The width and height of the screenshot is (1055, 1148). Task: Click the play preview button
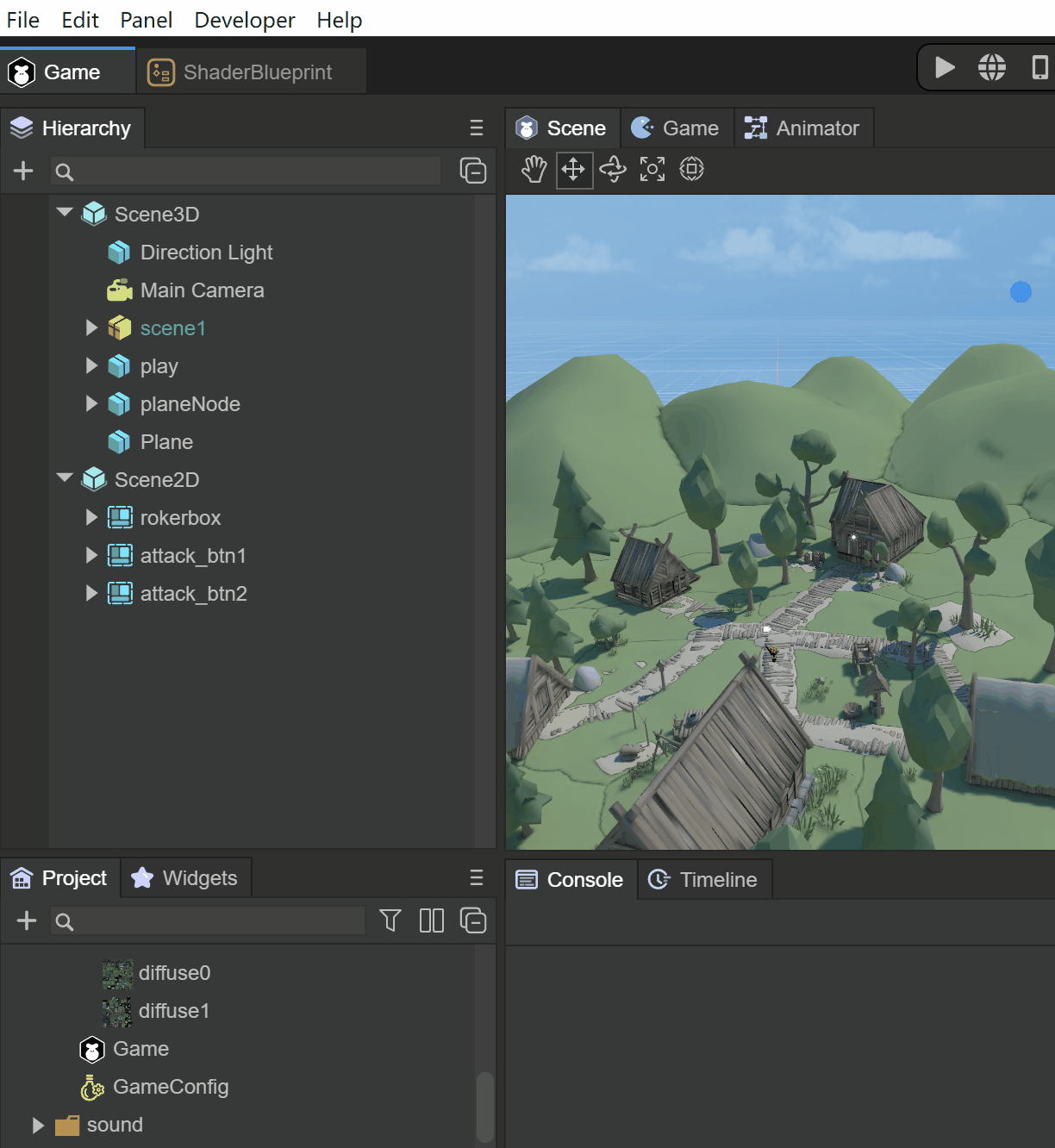[x=945, y=67]
